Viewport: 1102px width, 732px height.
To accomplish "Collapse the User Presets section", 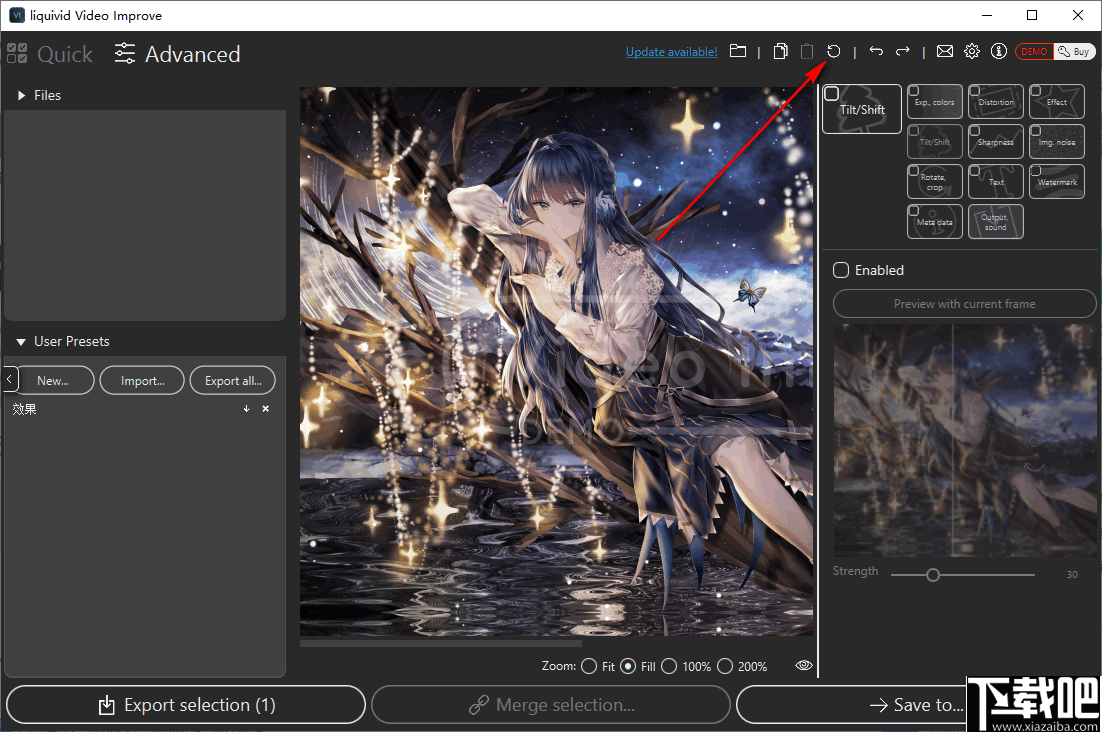I will (20, 341).
